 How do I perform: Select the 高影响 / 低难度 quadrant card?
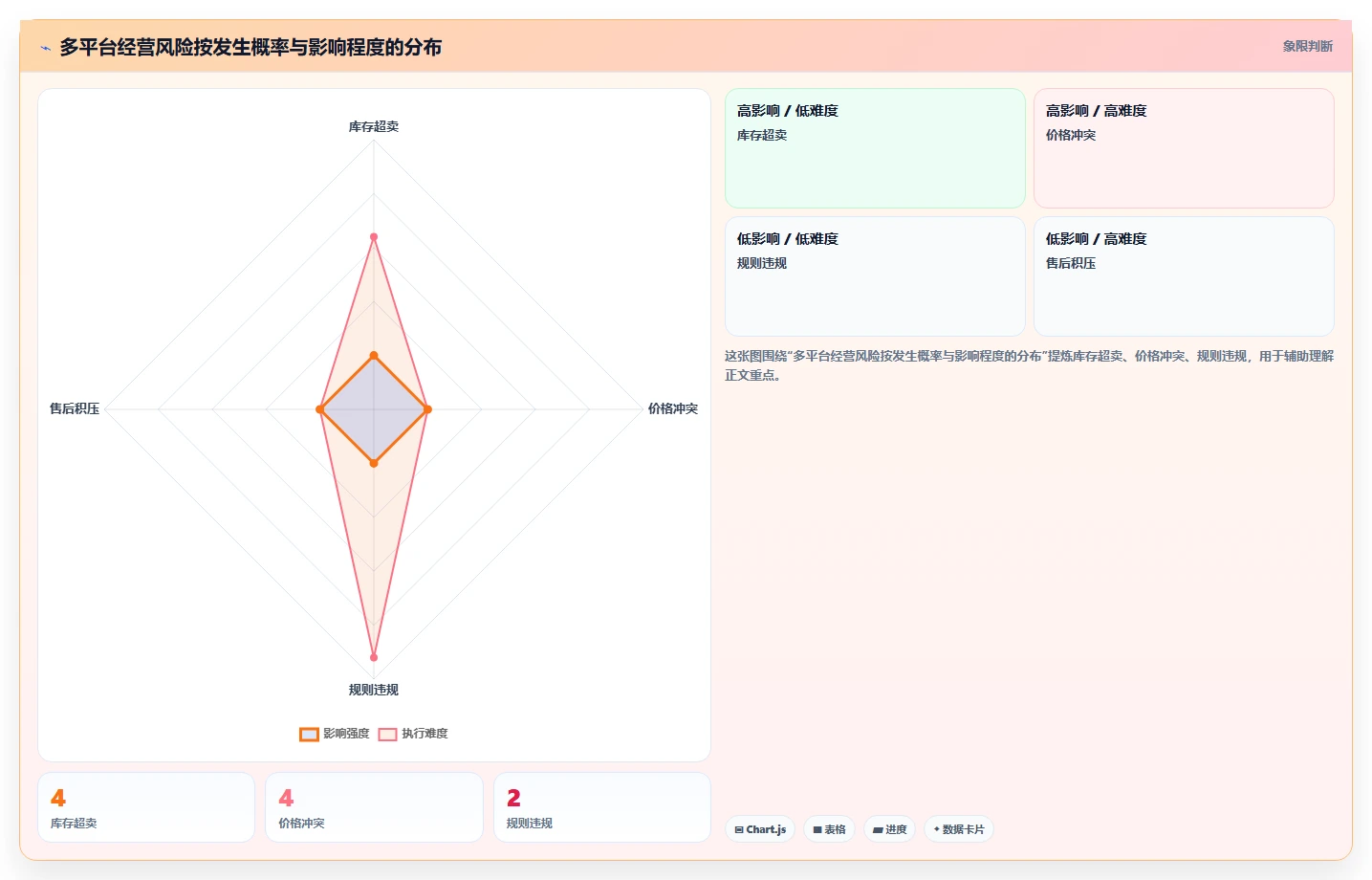(875, 148)
